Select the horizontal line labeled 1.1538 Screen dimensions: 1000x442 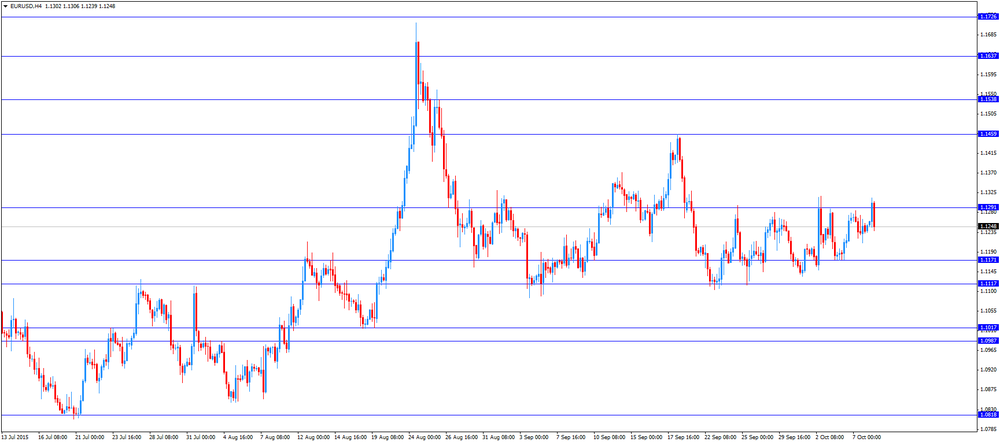(x=489, y=99)
